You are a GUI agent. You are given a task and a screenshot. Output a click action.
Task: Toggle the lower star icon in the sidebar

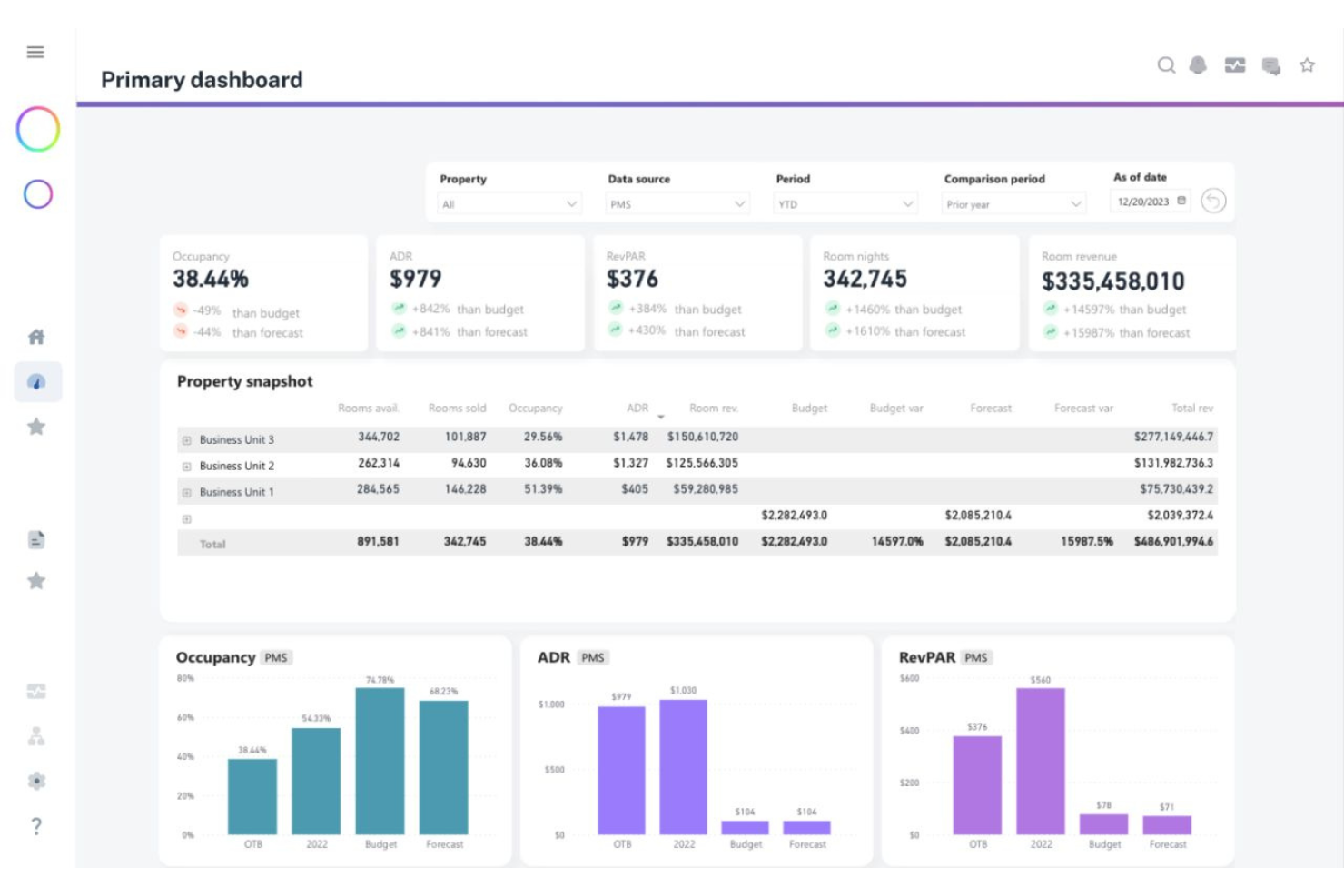pyautogui.click(x=36, y=581)
